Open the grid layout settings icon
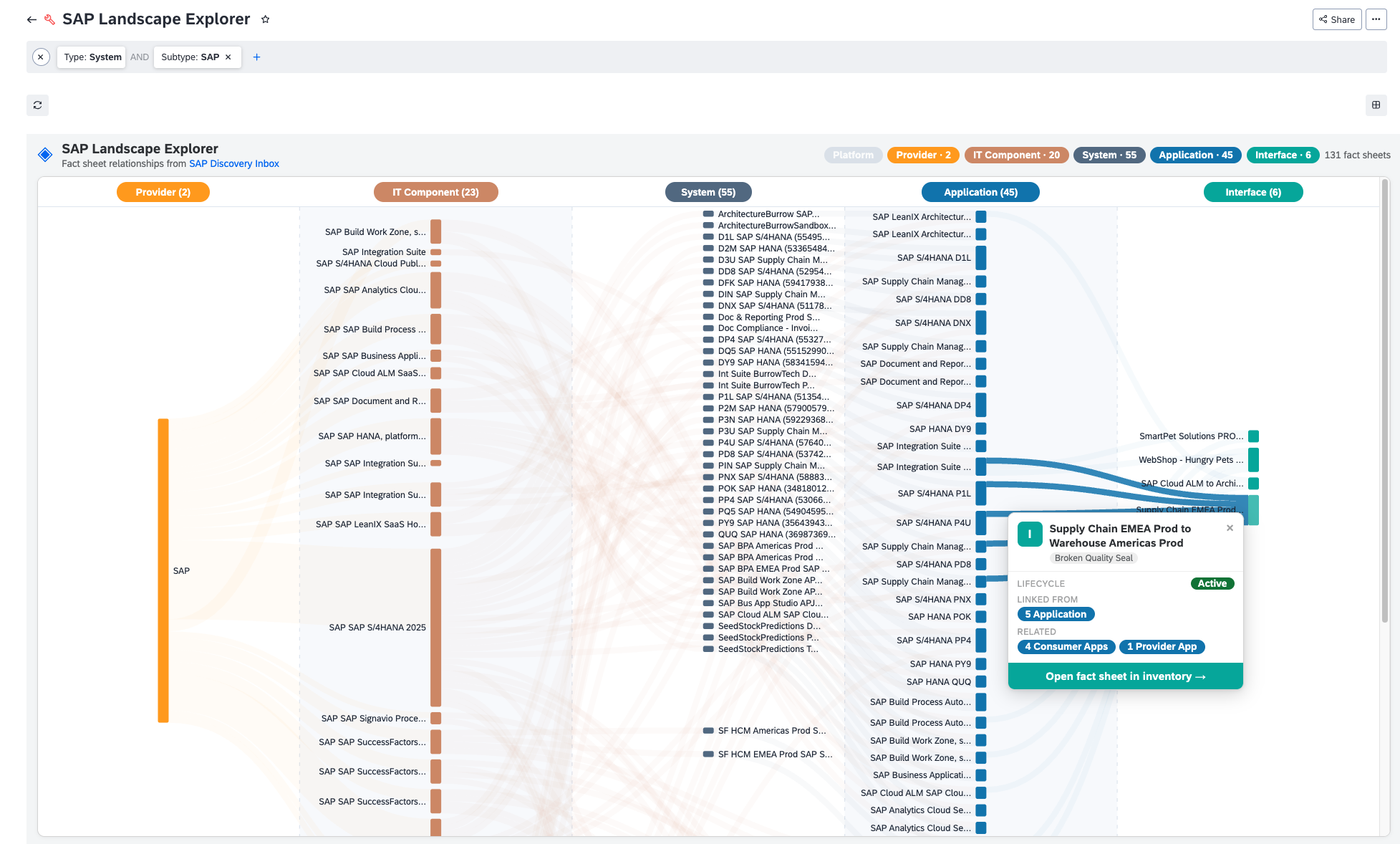 pyautogui.click(x=1376, y=105)
